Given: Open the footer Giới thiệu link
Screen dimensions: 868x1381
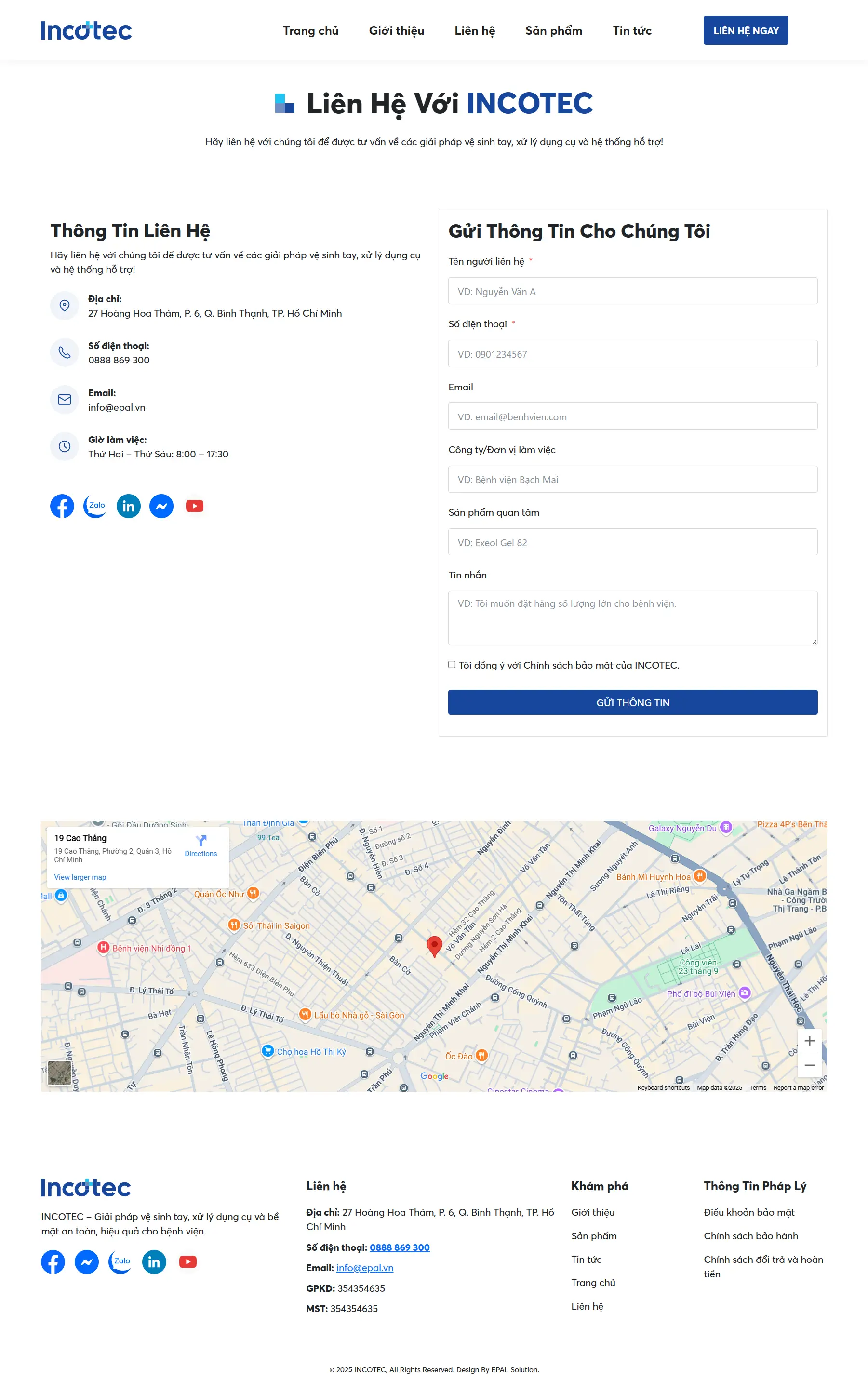Looking at the screenshot, I should 593,1212.
